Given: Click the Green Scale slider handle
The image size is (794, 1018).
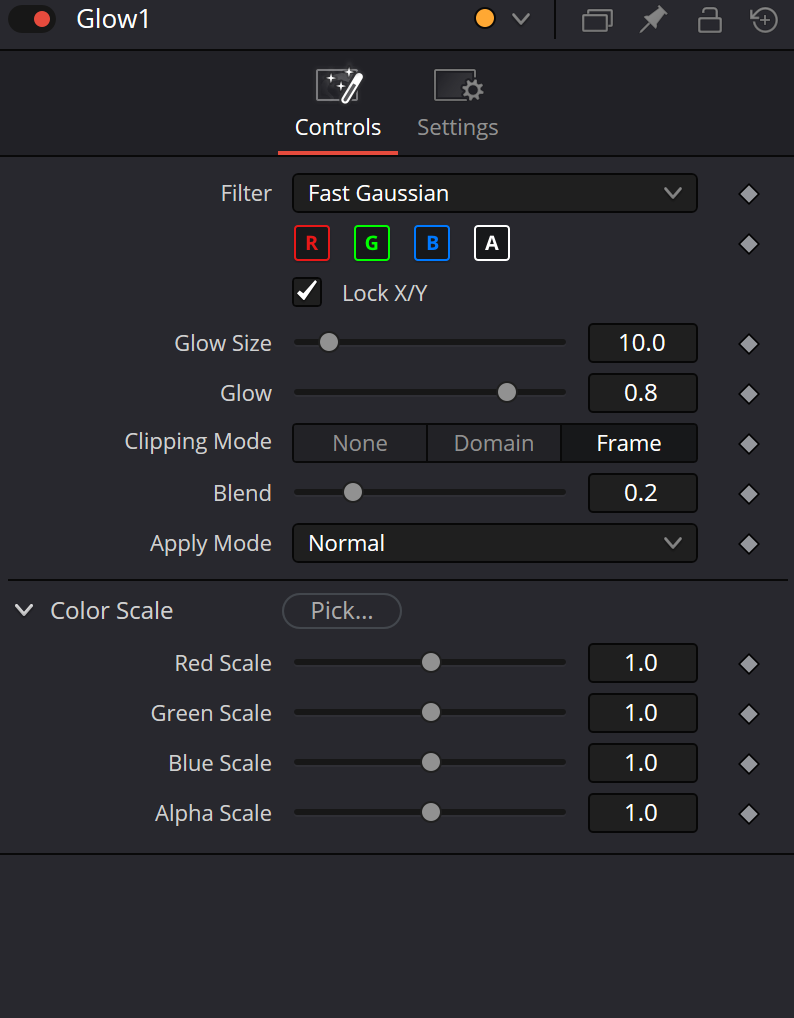Looking at the screenshot, I should 430,712.
